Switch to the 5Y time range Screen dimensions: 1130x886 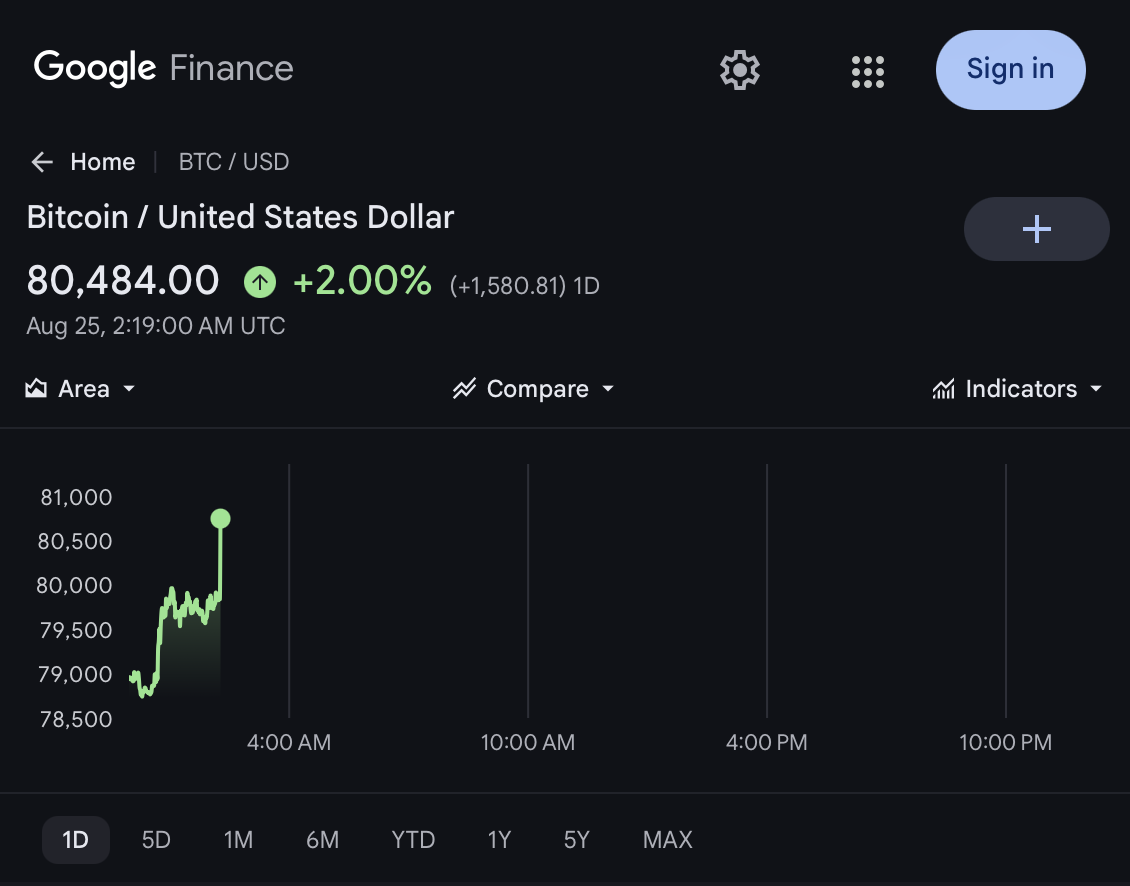(x=577, y=840)
